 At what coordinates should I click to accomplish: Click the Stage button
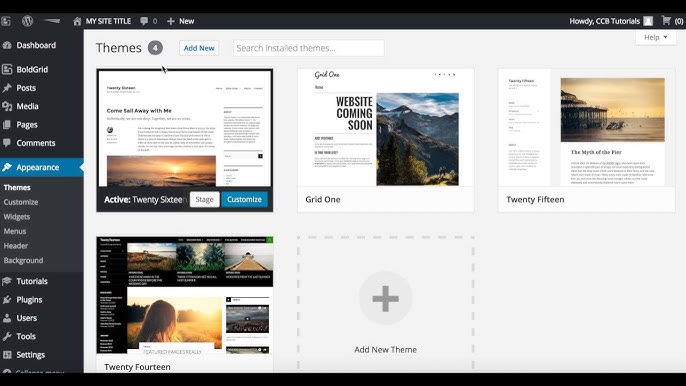point(204,200)
